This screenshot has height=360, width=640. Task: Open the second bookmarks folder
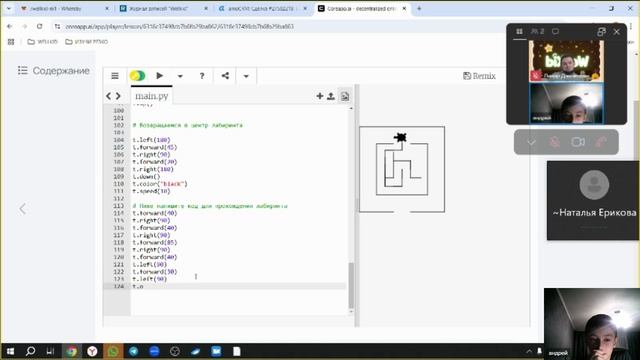(x=87, y=42)
